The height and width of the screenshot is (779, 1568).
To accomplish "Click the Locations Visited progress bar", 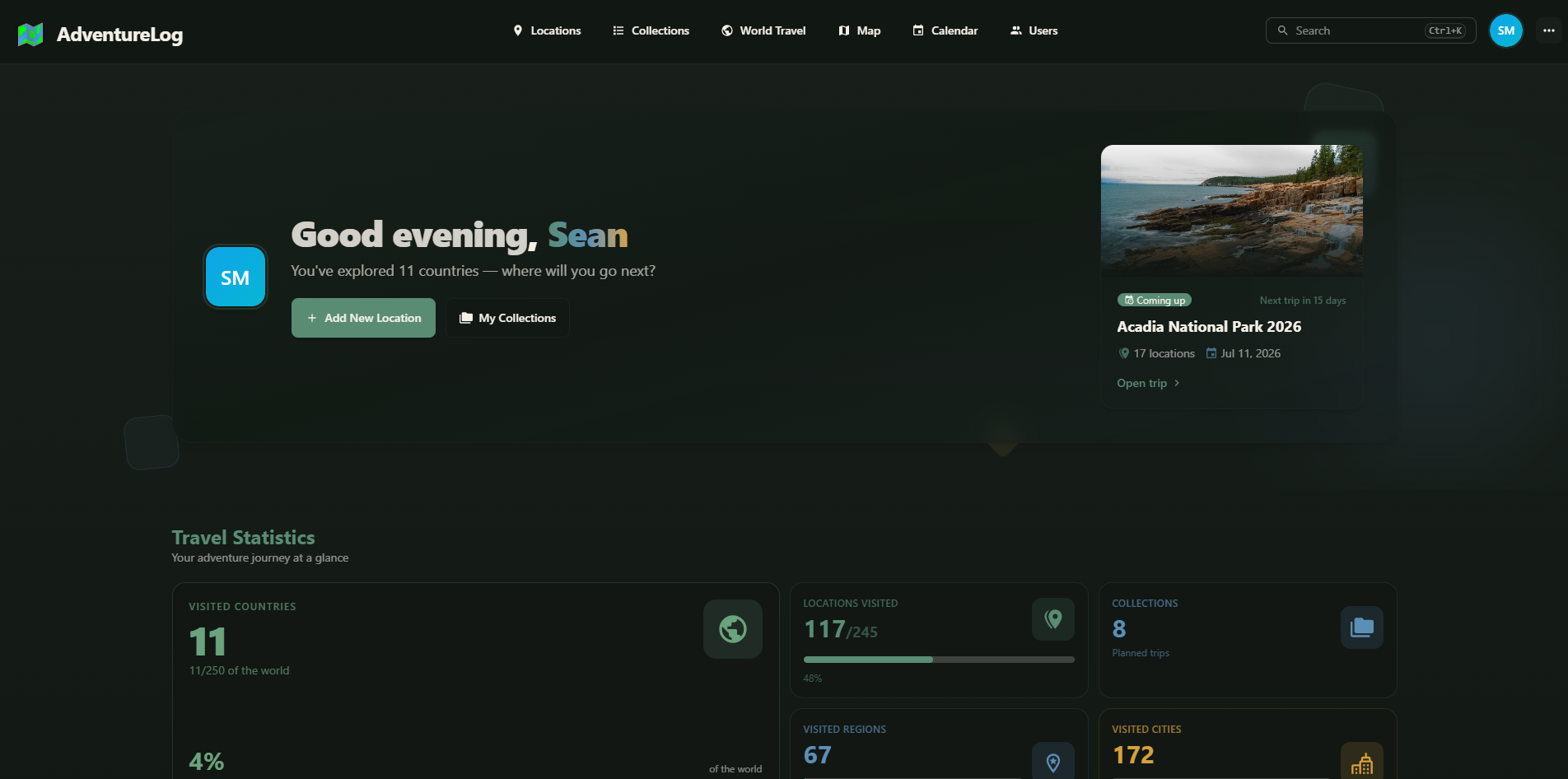I will [939, 660].
